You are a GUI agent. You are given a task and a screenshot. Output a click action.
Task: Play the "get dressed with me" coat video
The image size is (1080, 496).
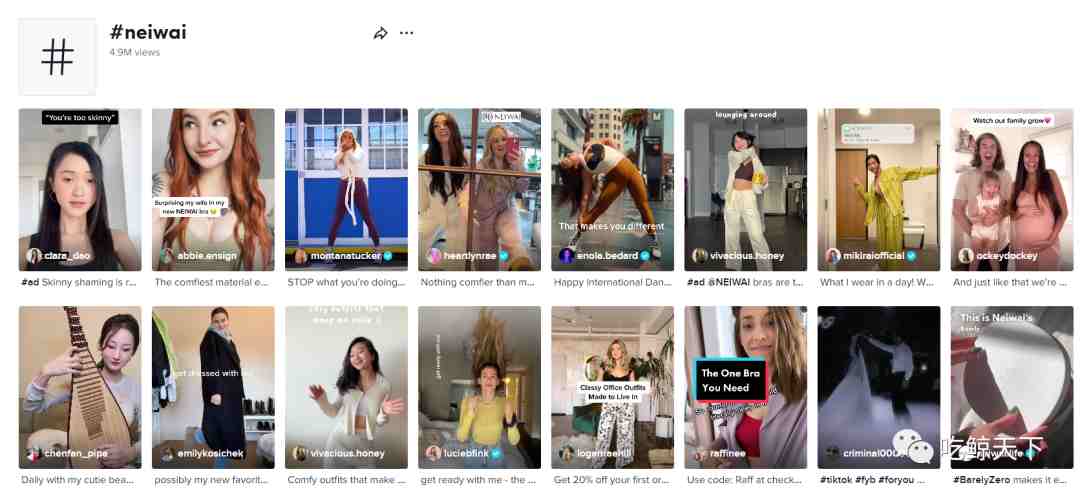pyautogui.click(x=213, y=387)
